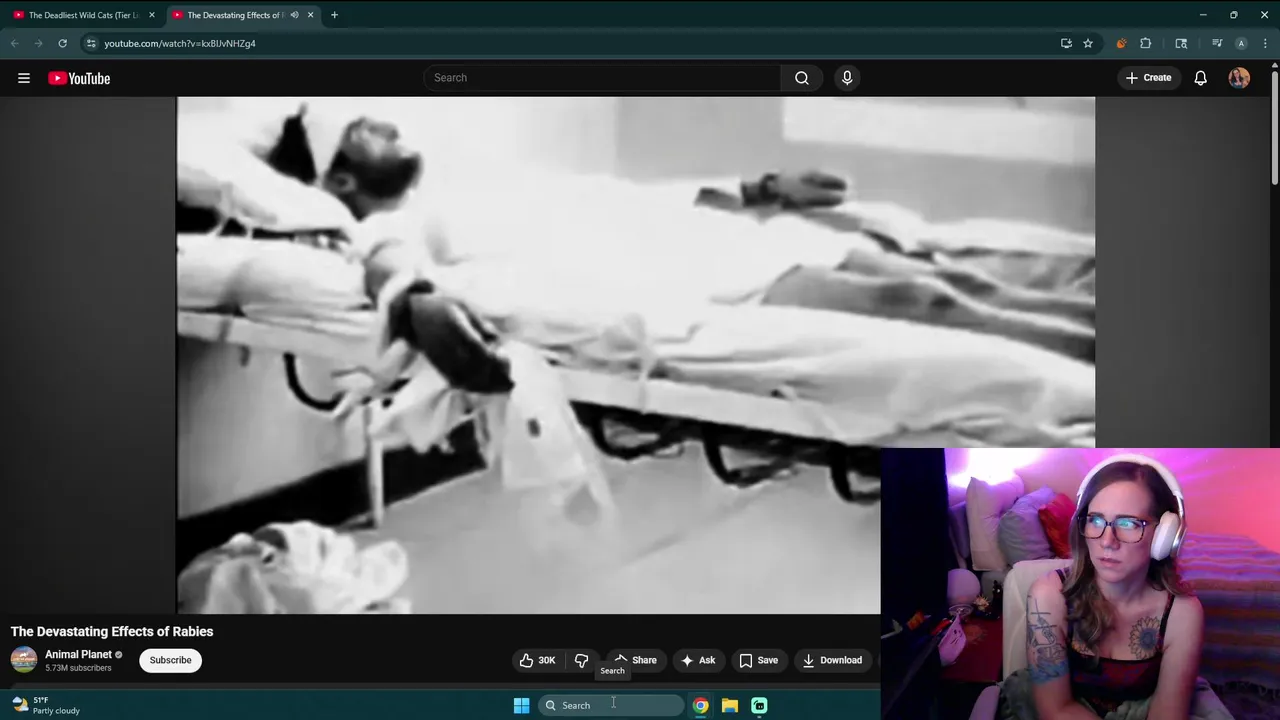Image resolution: width=1280 pixels, height=720 pixels.
Task: Save the video to a playlist
Action: pos(758,660)
